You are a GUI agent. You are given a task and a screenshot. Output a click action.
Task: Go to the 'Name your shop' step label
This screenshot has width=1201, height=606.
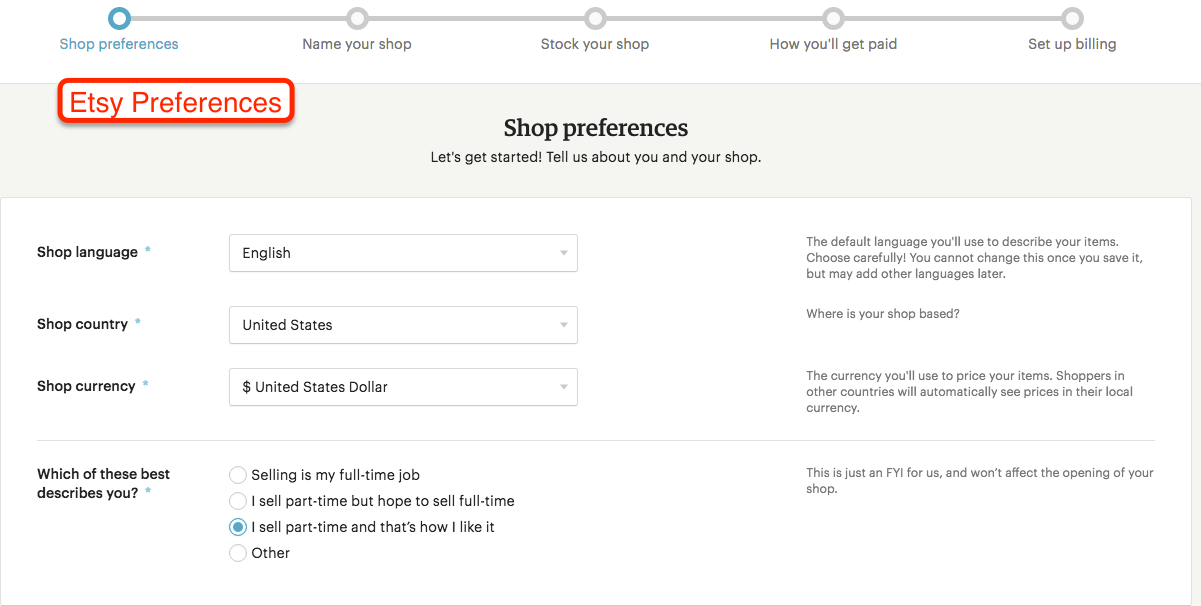(x=357, y=44)
